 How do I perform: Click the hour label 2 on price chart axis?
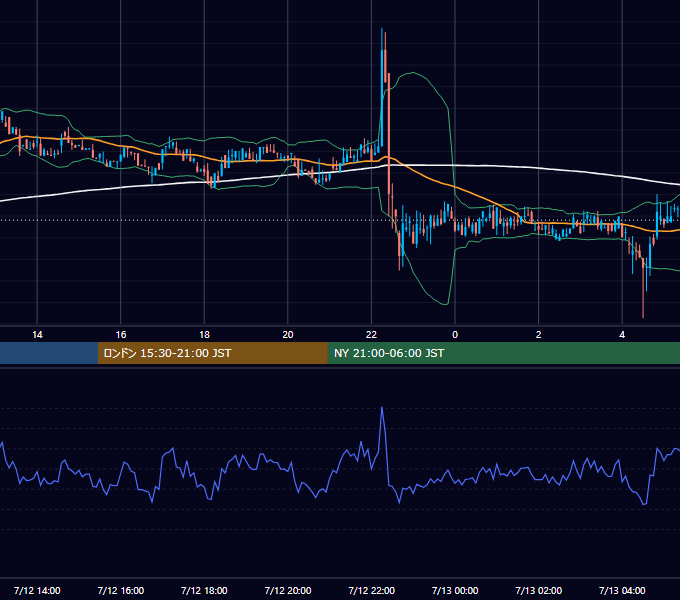pyautogui.click(x=539, y=335)
